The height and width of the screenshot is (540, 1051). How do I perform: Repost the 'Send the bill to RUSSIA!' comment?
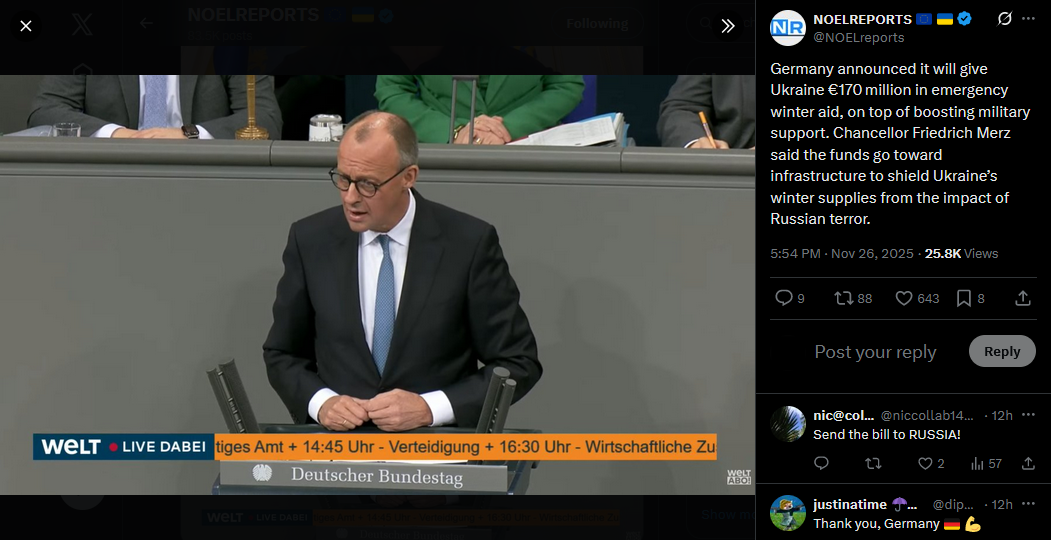(x=873, y=463)
